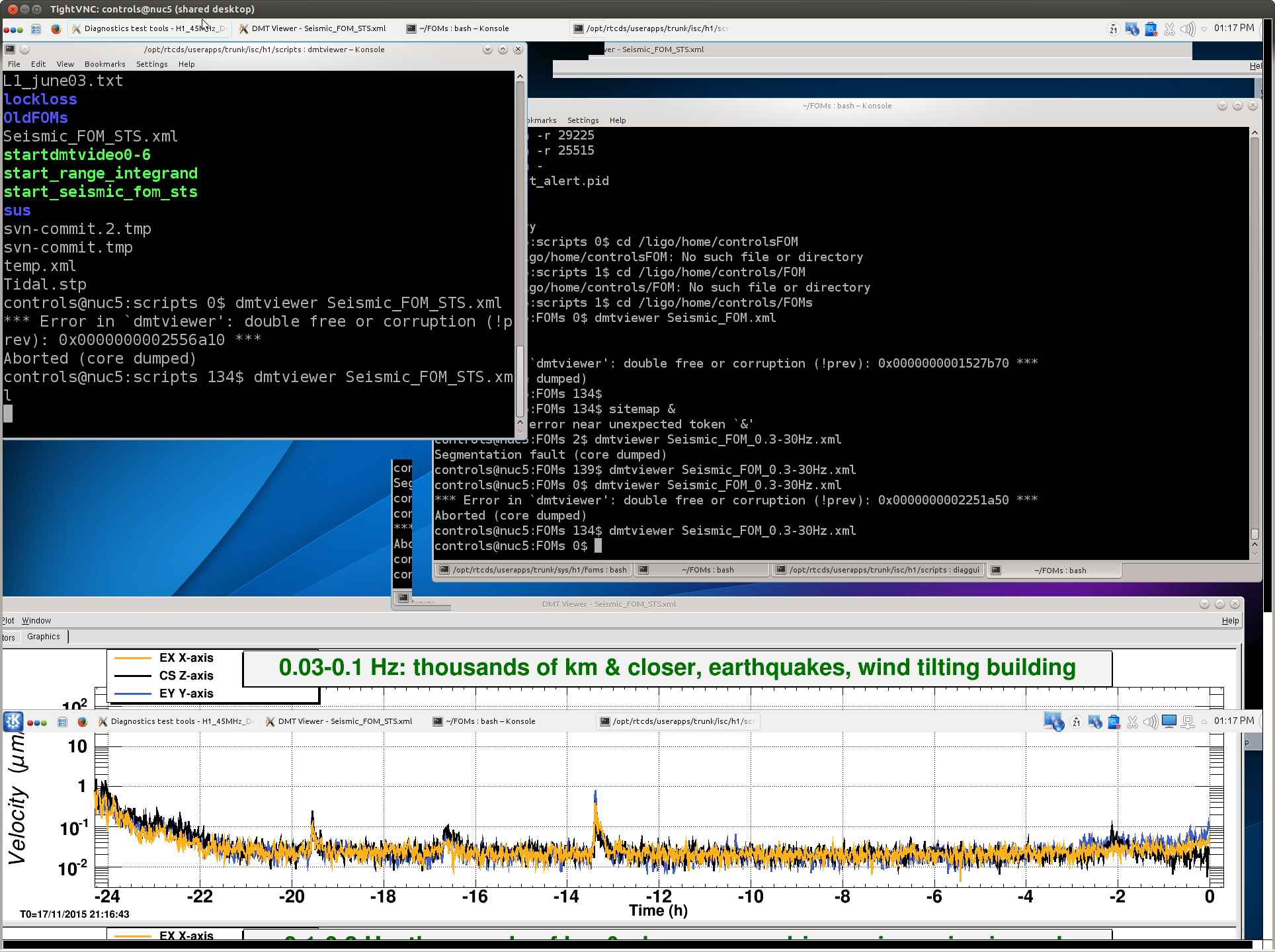
Task: Click the EY Y-axis legend entry
Action: tap(164, 694)
